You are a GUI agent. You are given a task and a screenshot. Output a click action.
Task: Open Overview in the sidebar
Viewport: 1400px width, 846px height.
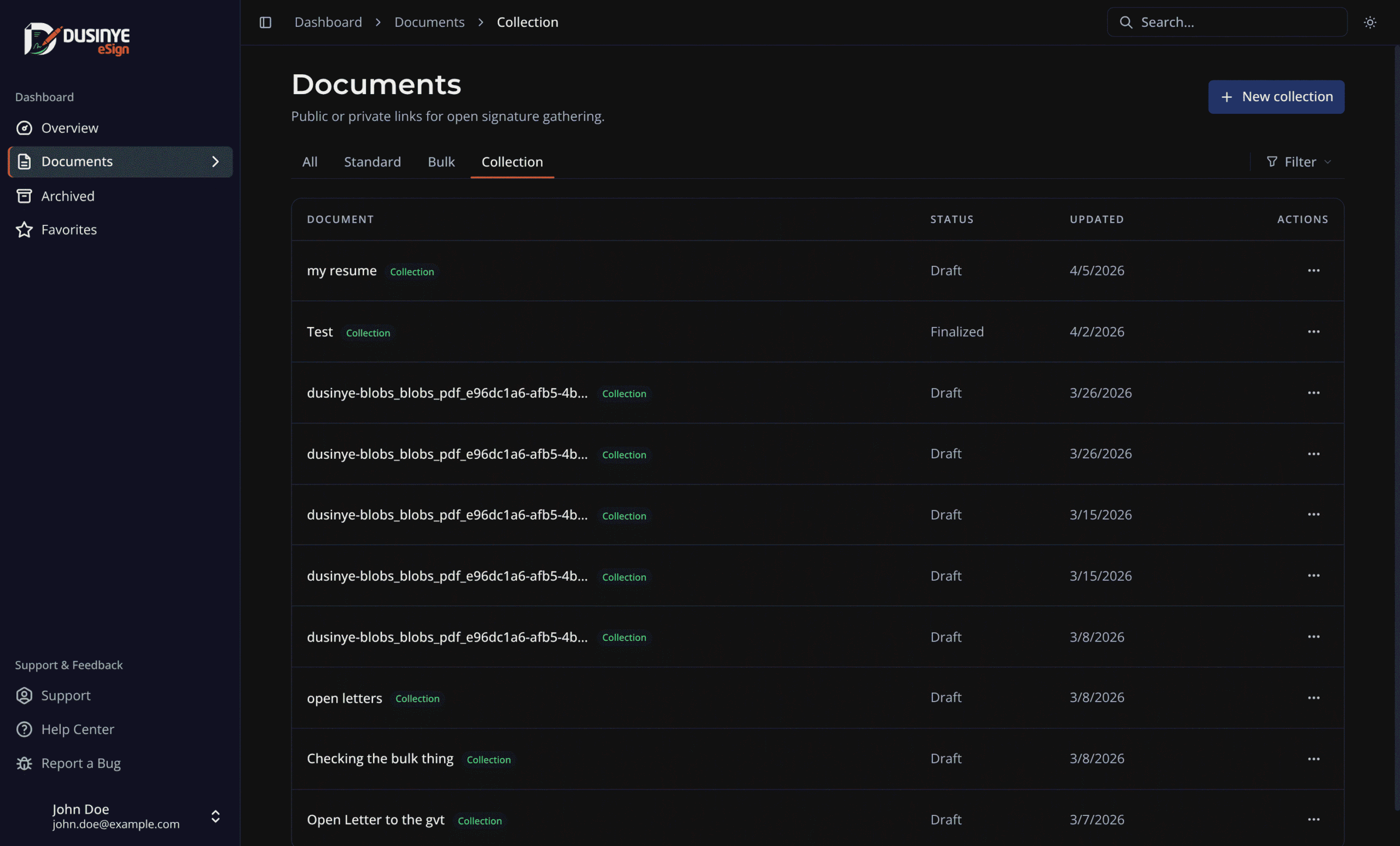[x=120, y=128]
